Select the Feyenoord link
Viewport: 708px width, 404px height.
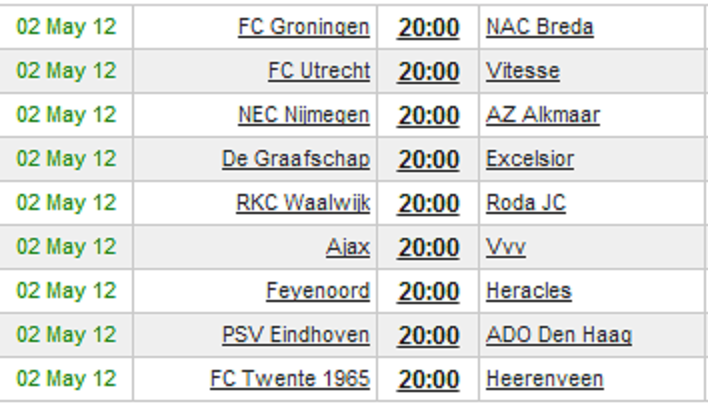pos(318,291)
